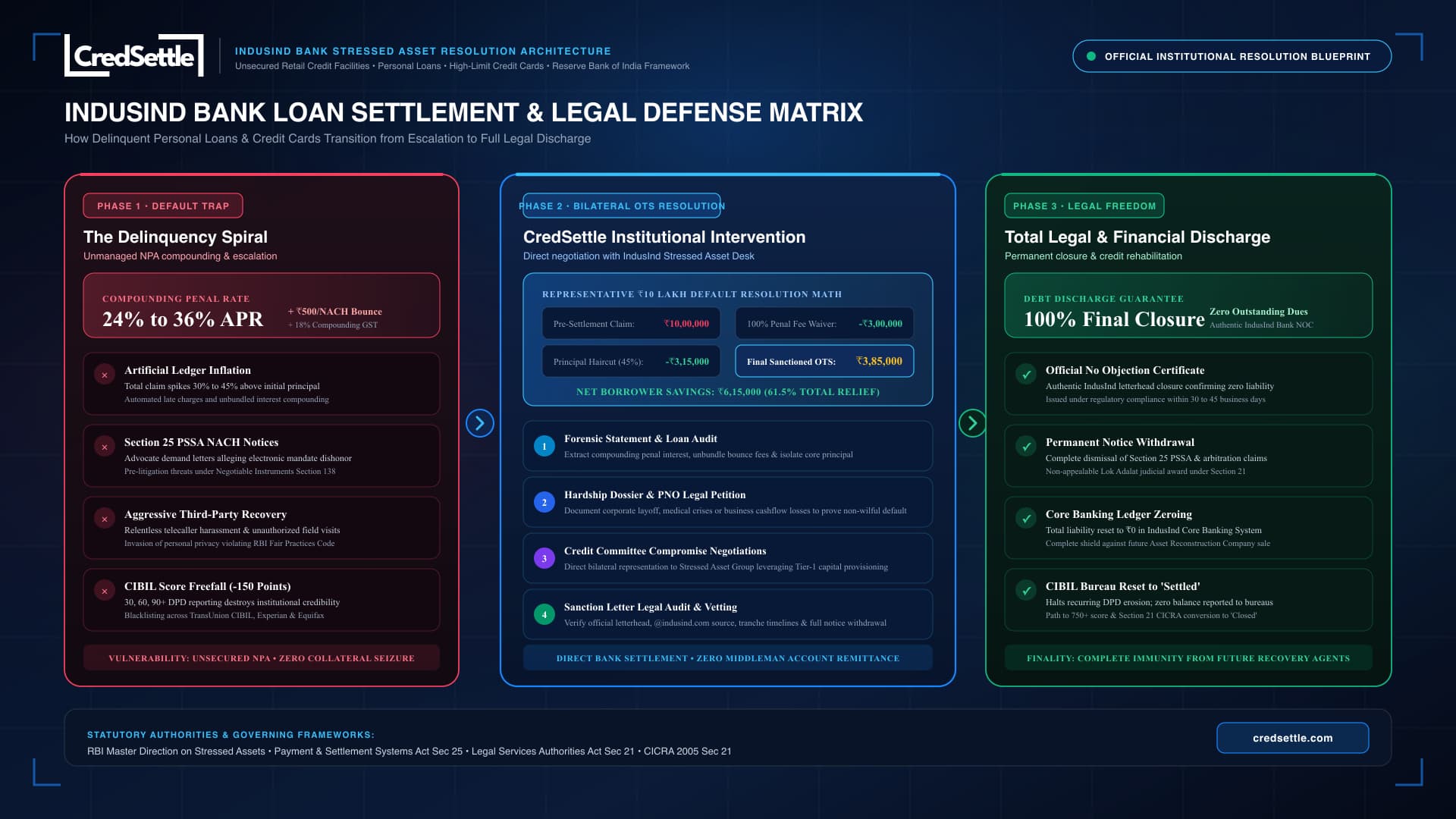1456x819 pixels.
Task: Click the Final Sanctioned OTS ₹3,85,000 box
Action: click(x=824, y=361)
